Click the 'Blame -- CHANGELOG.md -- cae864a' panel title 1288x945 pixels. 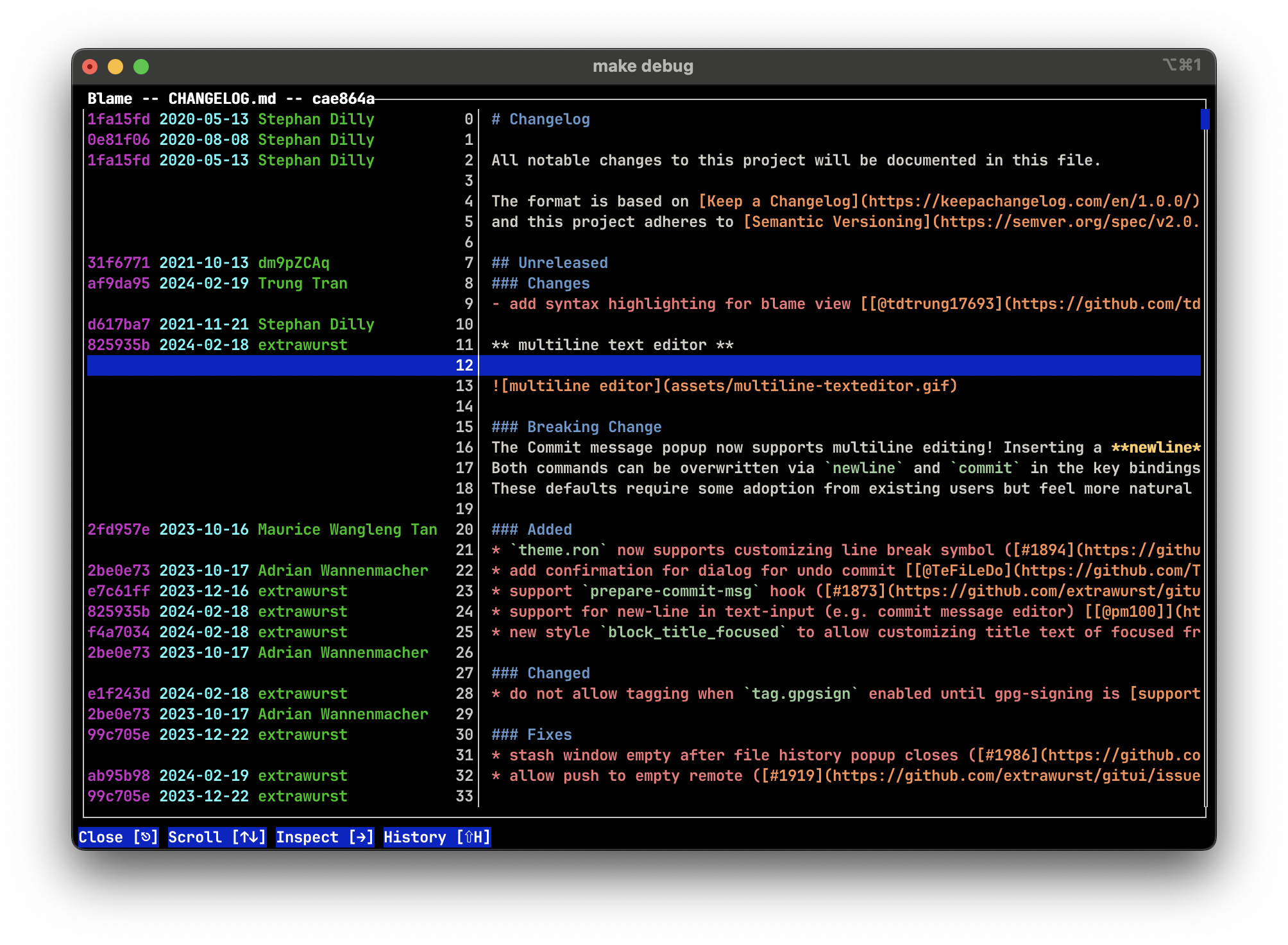point(231,99)
